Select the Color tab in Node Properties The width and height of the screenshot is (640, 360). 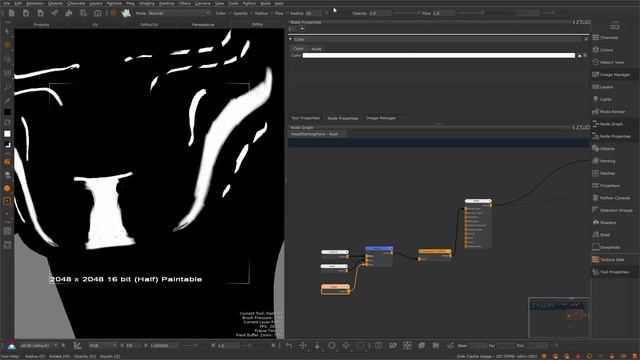click(x=298, y=49)
